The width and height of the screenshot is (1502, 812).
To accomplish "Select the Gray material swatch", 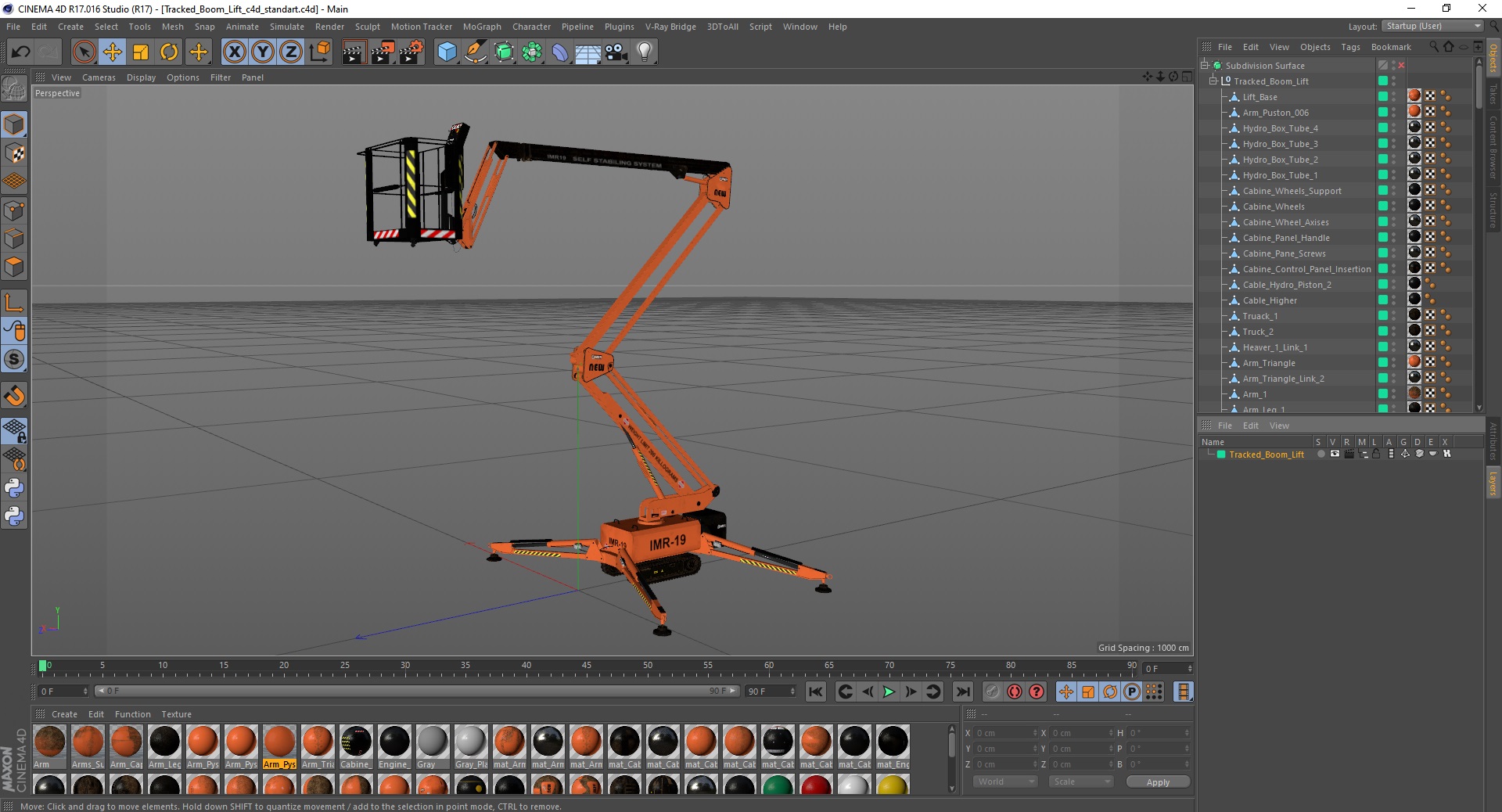I will 433,742.
